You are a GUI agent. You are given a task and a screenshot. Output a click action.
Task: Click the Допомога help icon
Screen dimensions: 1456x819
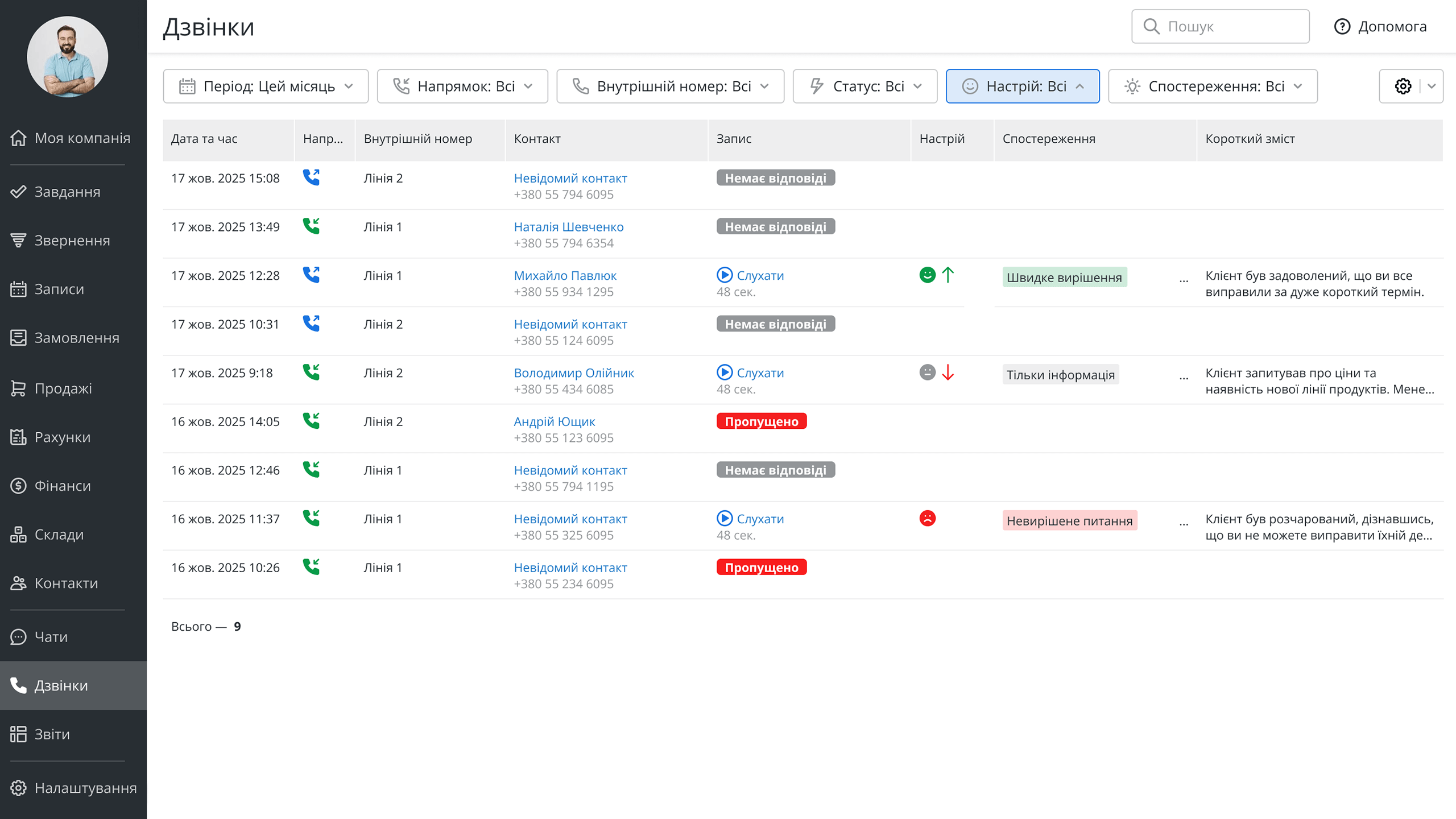1342,27
